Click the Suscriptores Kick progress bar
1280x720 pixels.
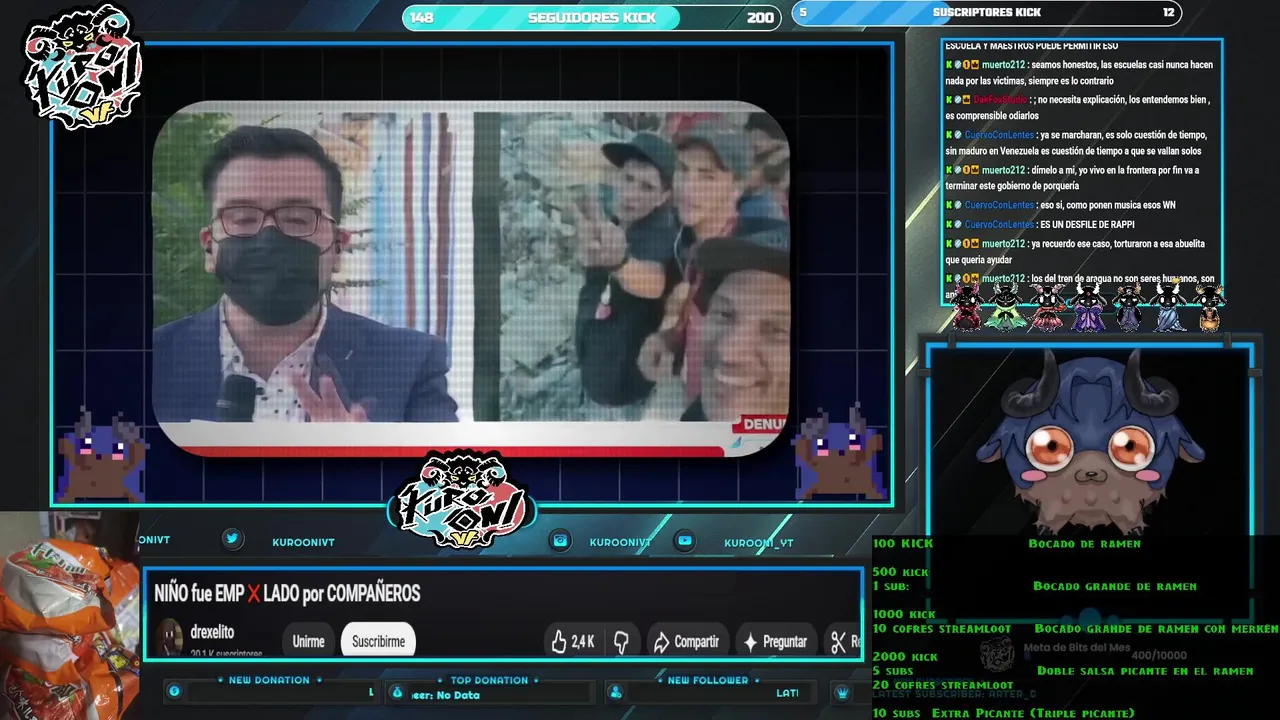pyautogui.click(x=987, y=13)
